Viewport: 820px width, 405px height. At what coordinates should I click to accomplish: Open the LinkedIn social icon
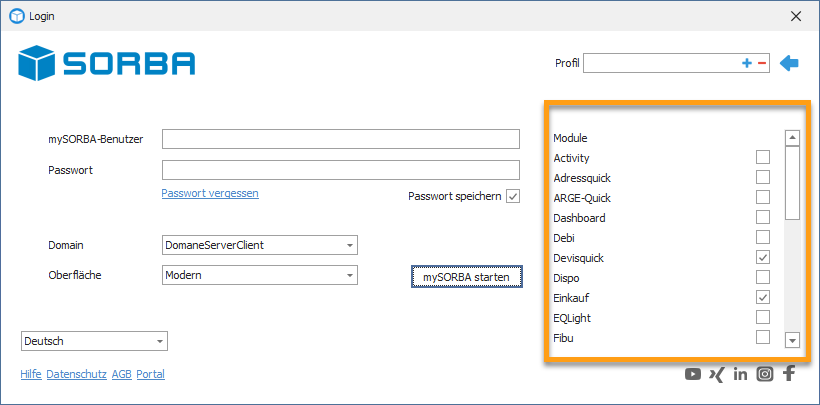[x=741, y=374]
